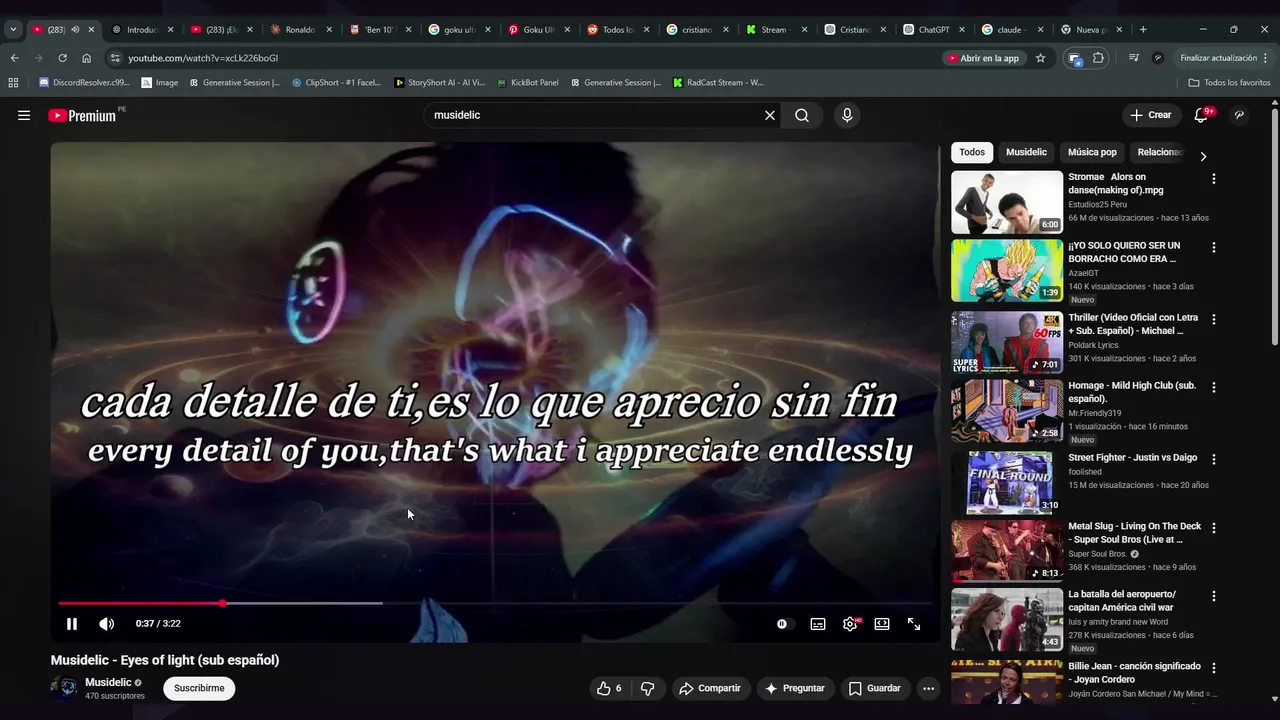Click Suscribirme button
The height and width of the screenshot is (720, 1280).
point(199,688)
